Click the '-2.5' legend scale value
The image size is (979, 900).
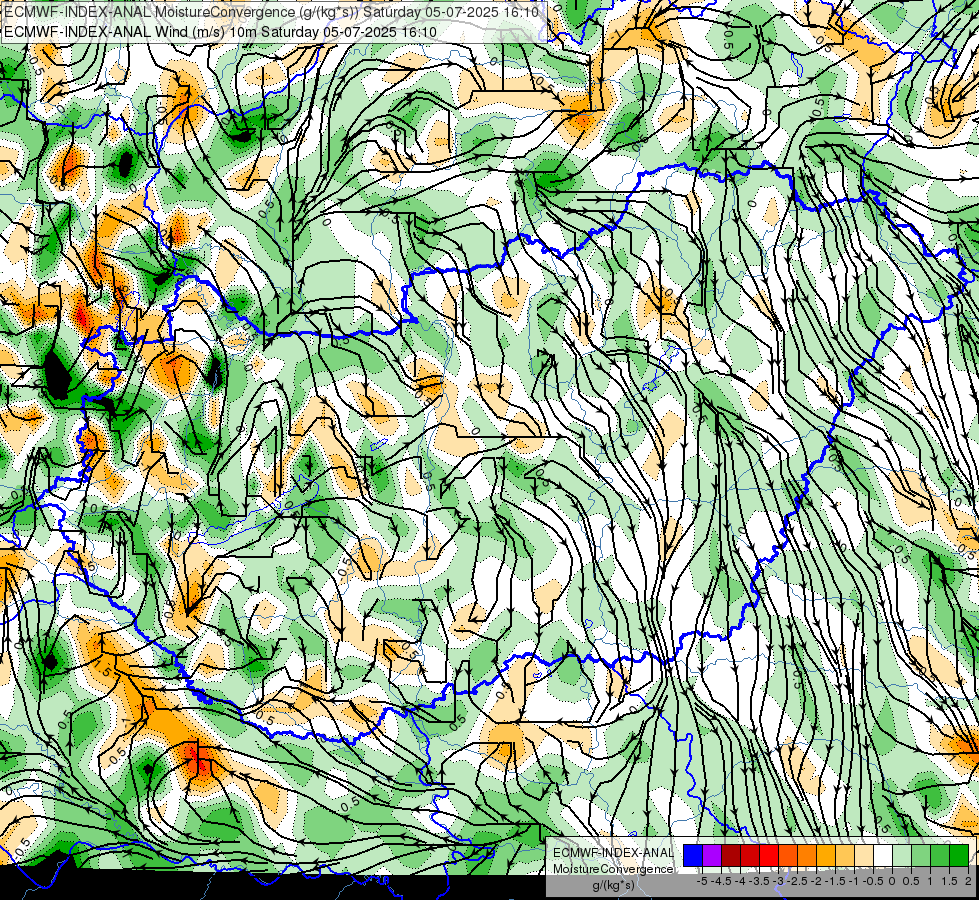pyautogui.click(x=797, y=881)
